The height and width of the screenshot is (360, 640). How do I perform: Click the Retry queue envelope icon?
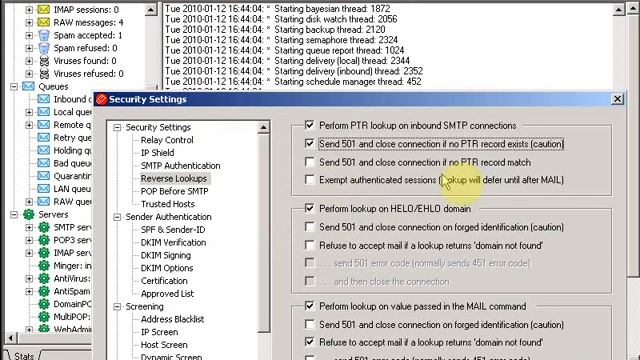(44, 138)
